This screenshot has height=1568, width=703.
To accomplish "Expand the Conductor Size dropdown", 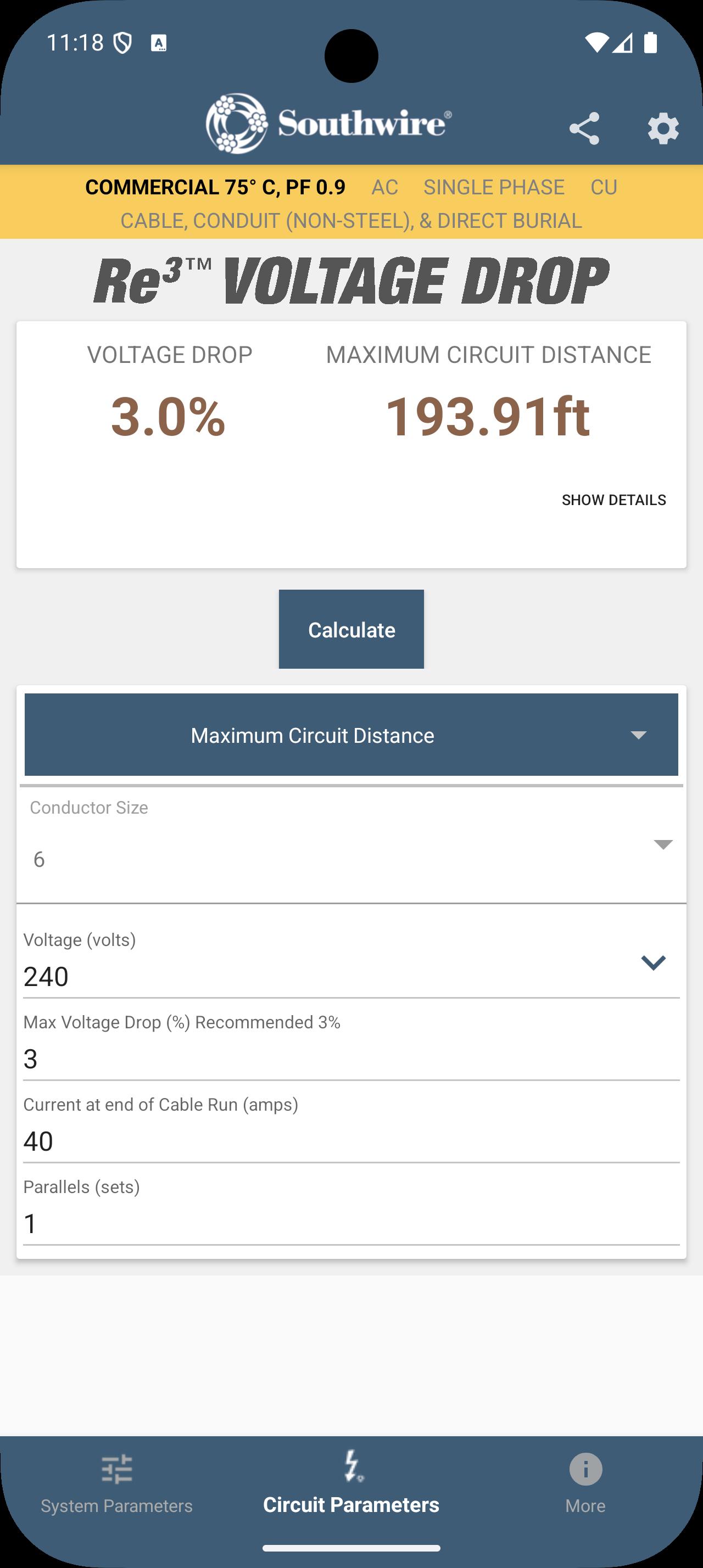I will pos(662,844).
